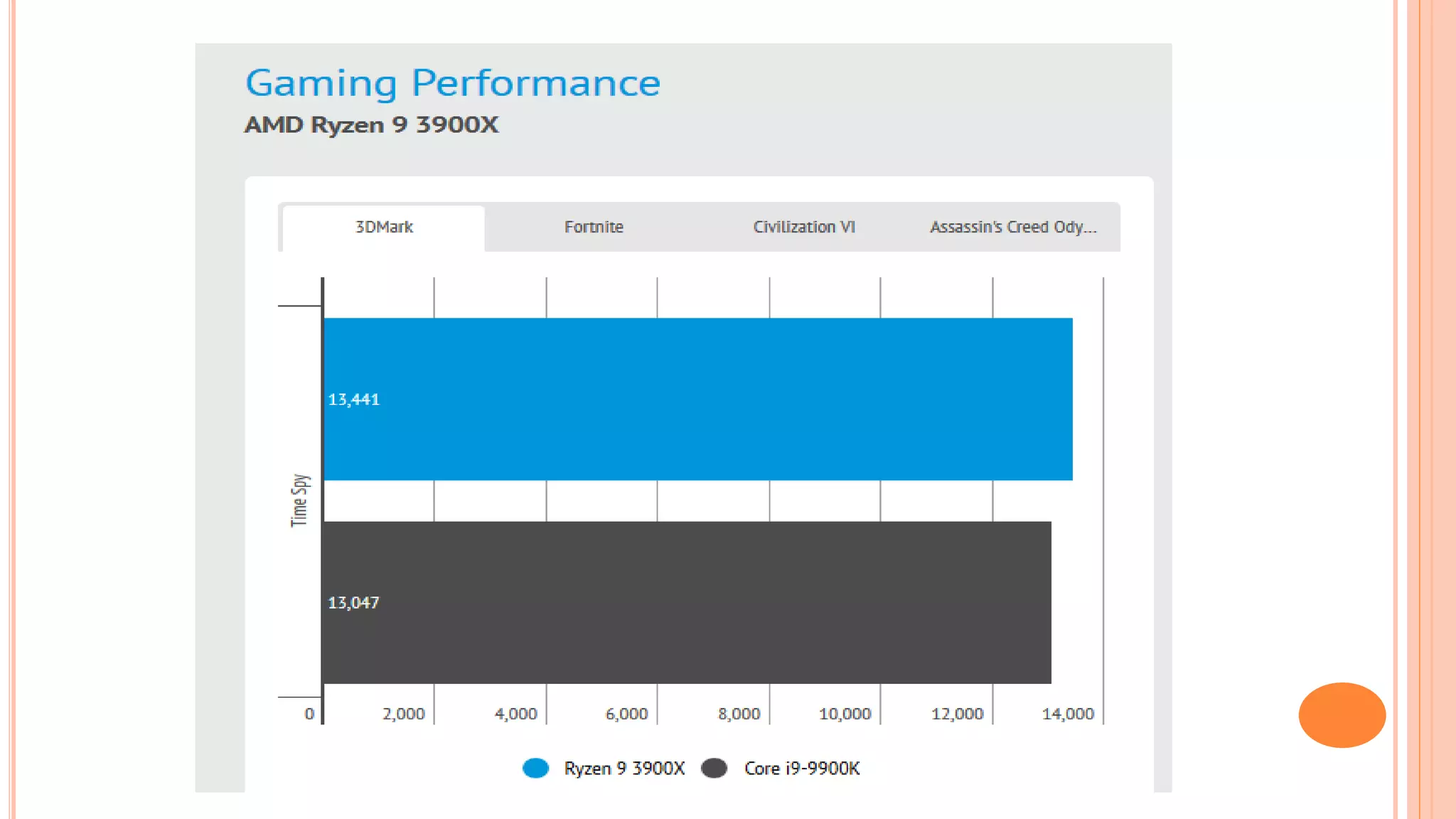The height and width of the screenshot is (819, 1456).
Task: Click the 10,000 axis value
Action: (x=845, y=714)
